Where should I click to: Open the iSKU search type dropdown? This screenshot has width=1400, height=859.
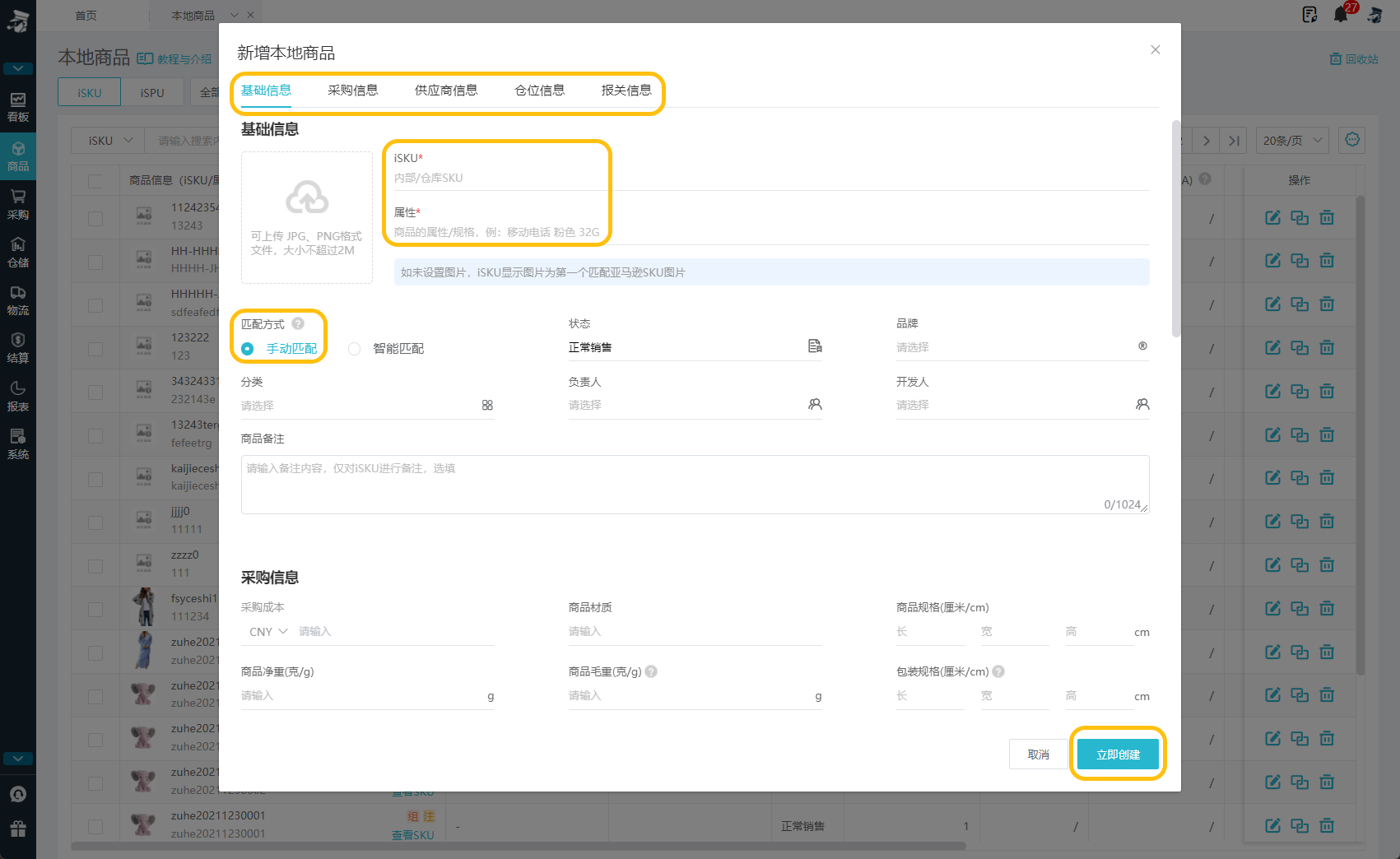109,141
